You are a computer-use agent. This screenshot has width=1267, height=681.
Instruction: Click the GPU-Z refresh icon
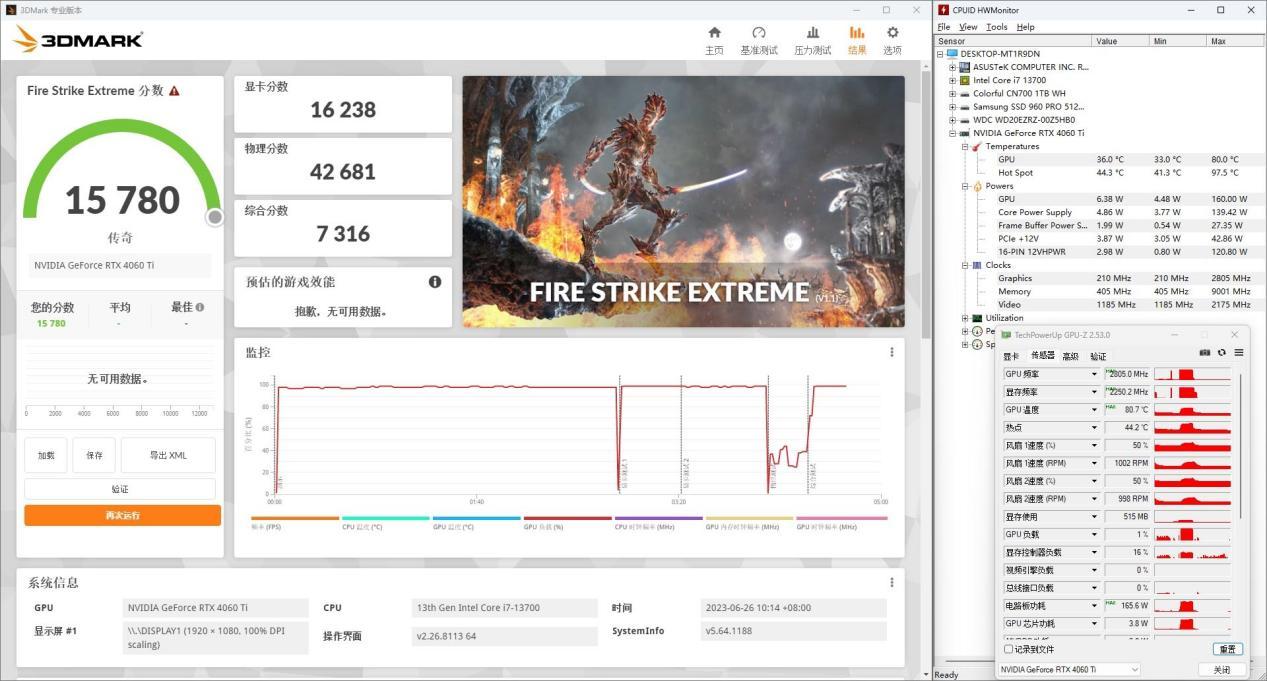pos(1221,353)
